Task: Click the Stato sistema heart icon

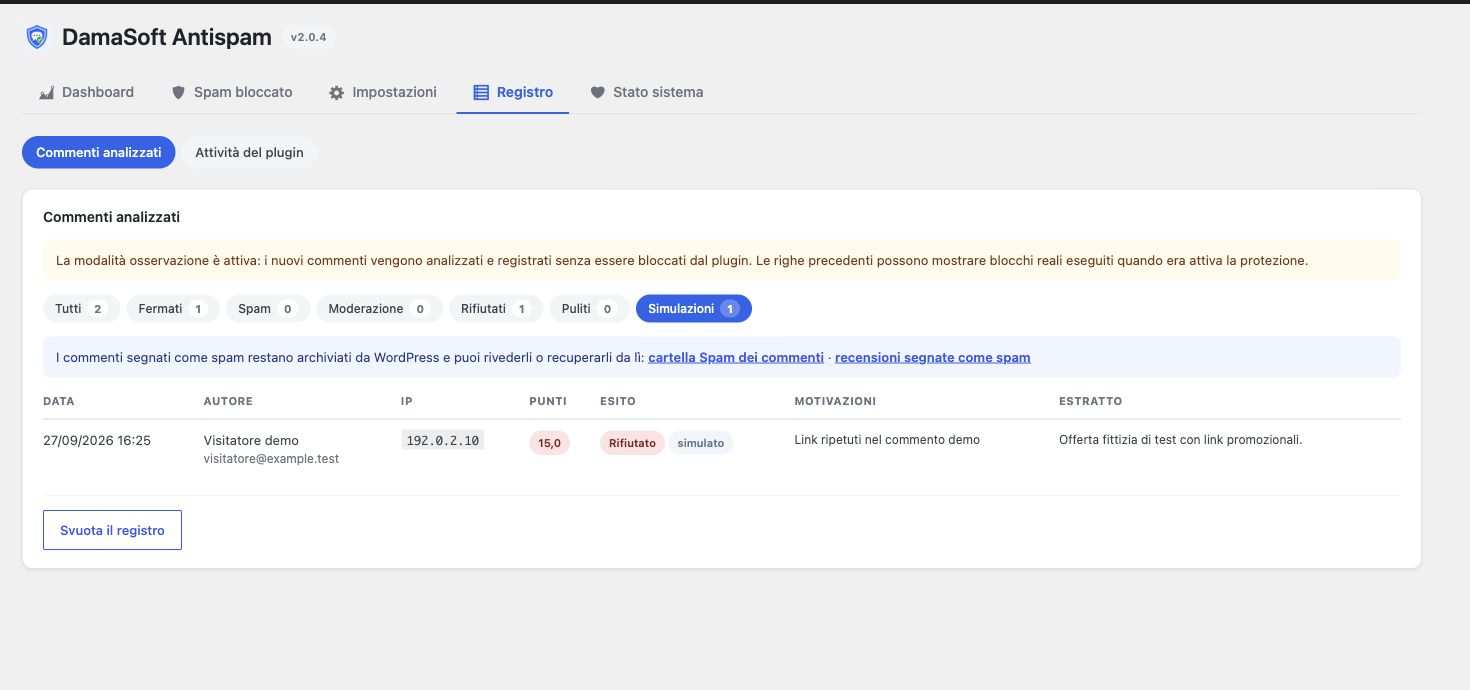Action: click(x=597, y=92)
